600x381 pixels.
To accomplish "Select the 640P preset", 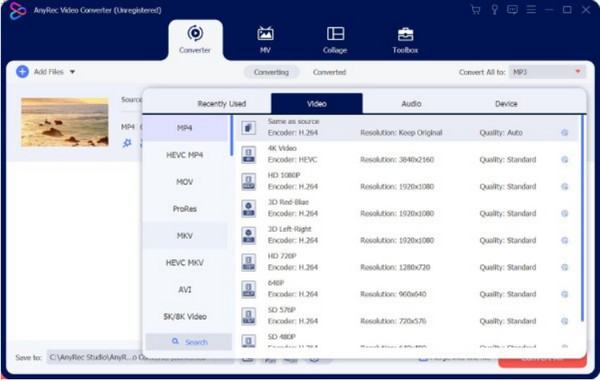I will click(406, 289).
